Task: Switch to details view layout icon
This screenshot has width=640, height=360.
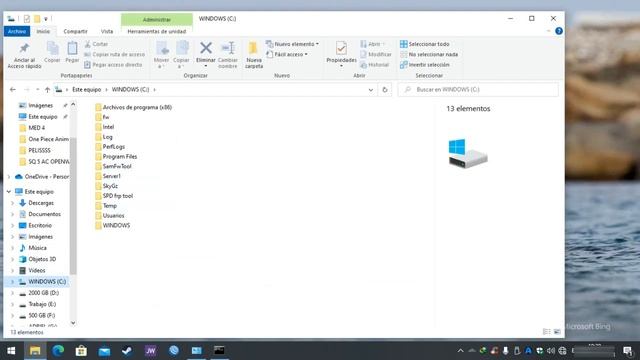Action: click(547, 332)
